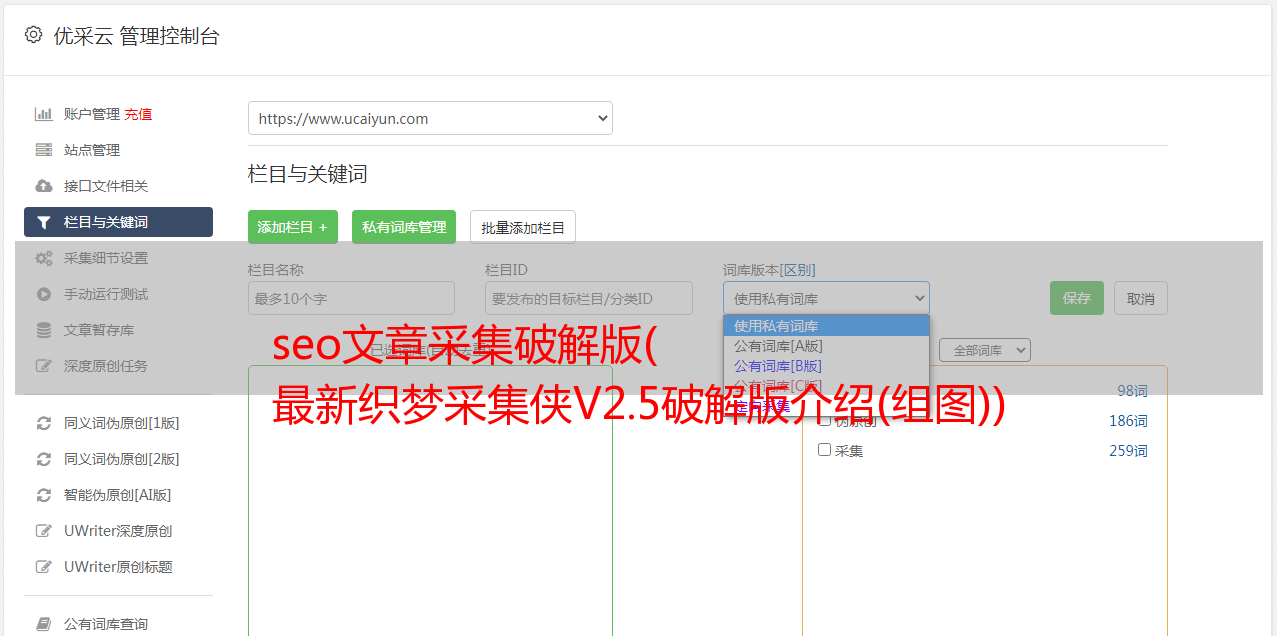This screenshot has height=636, width=1277.
Task: Click the 栏目与关键词 page heading
Action: click(x=308, y=174)
